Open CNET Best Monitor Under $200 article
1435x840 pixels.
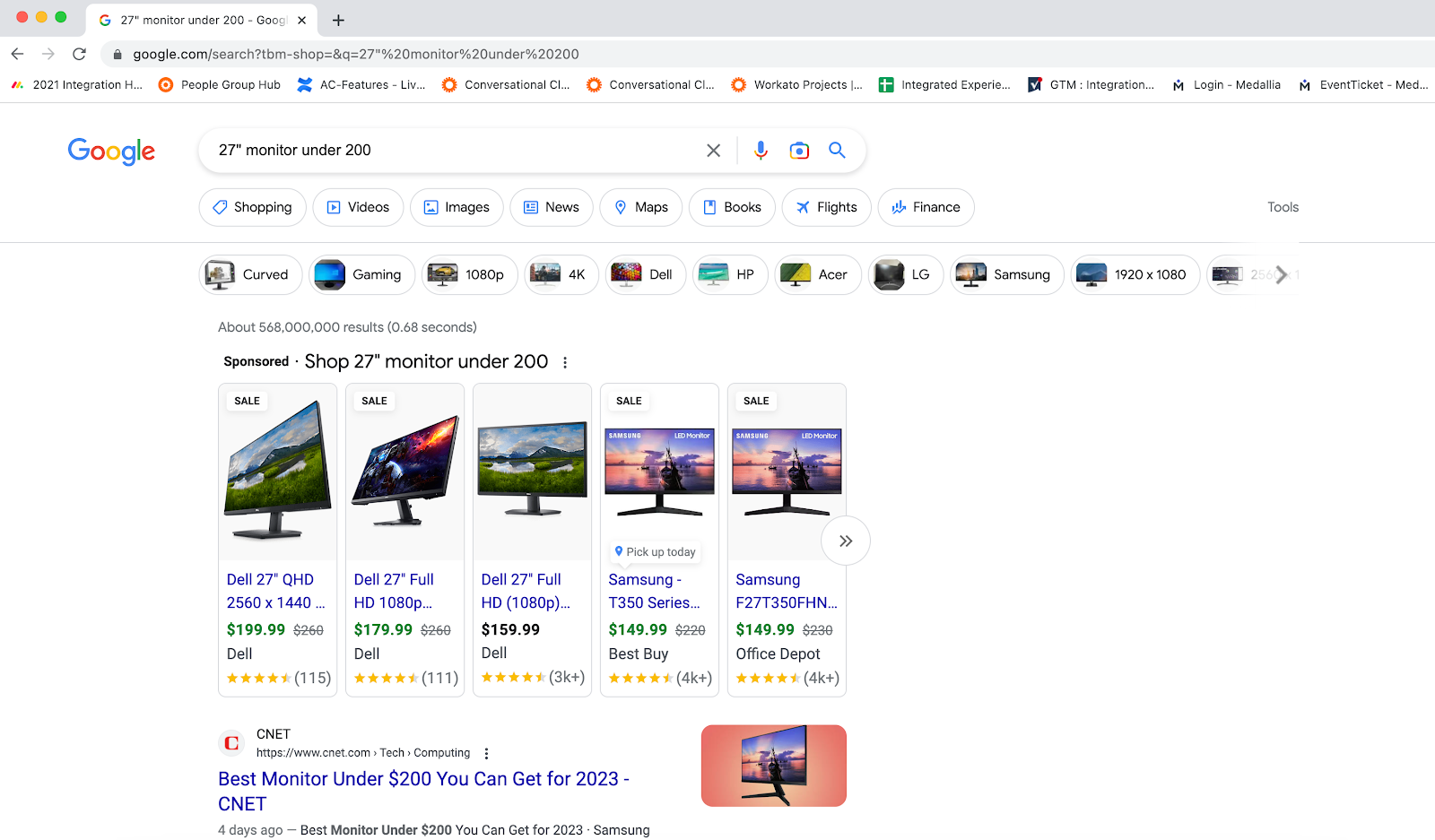[423, 791]
